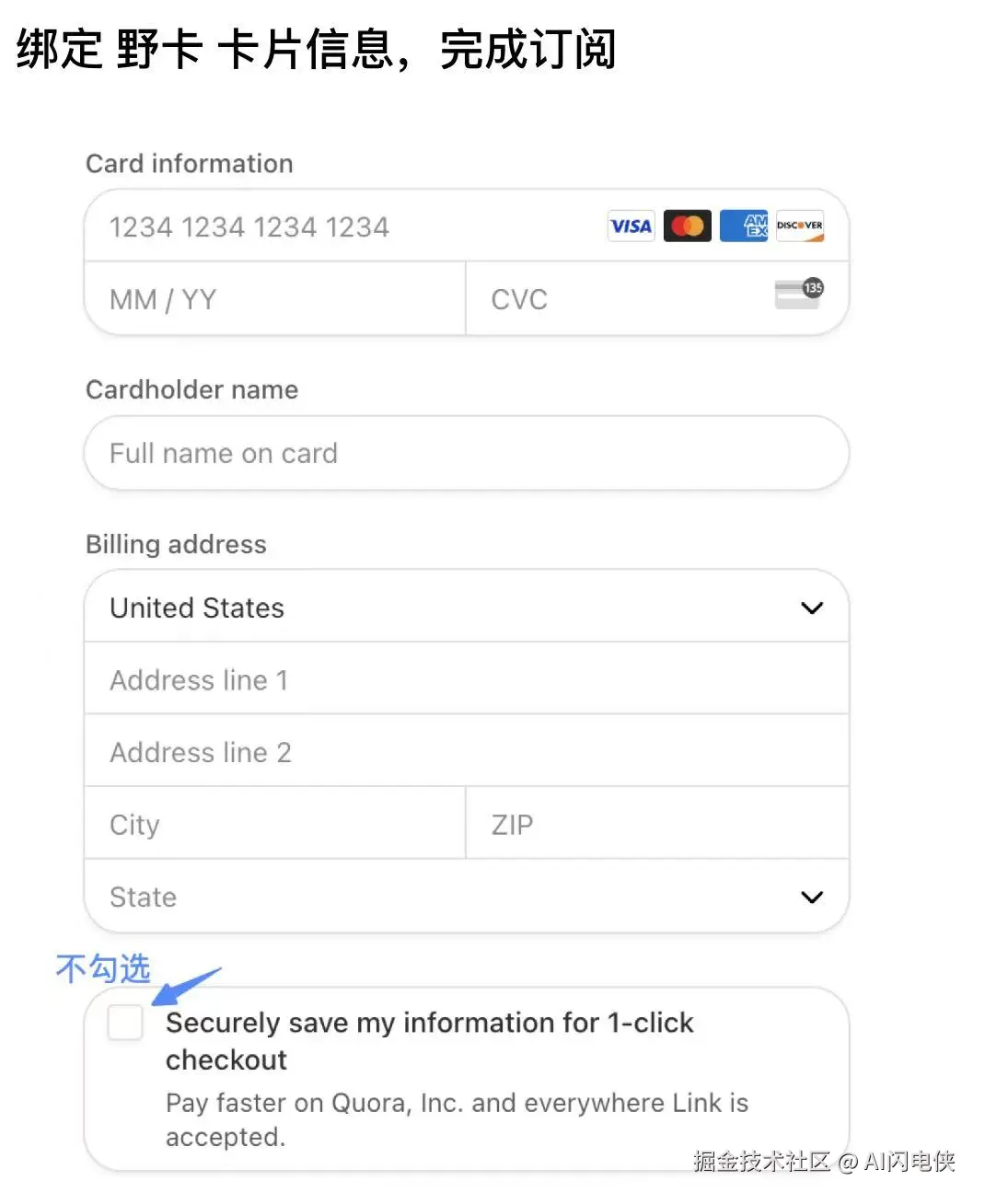The height and width of the screenshot is (1204, 985).
Task: Click the American Express logo
Action: pyautogui.click(x=743, y=226)
